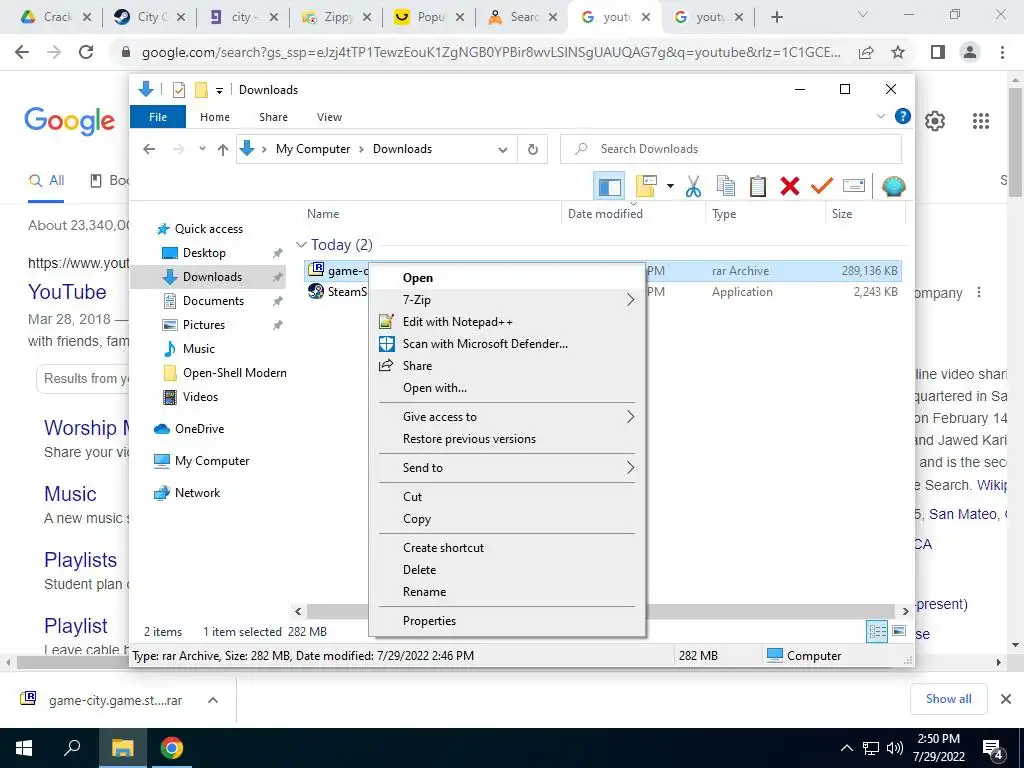This screenshot has width=1024, height=768.
Task: Click the Cut scissors toolbar icon
Action: (693, 186)
